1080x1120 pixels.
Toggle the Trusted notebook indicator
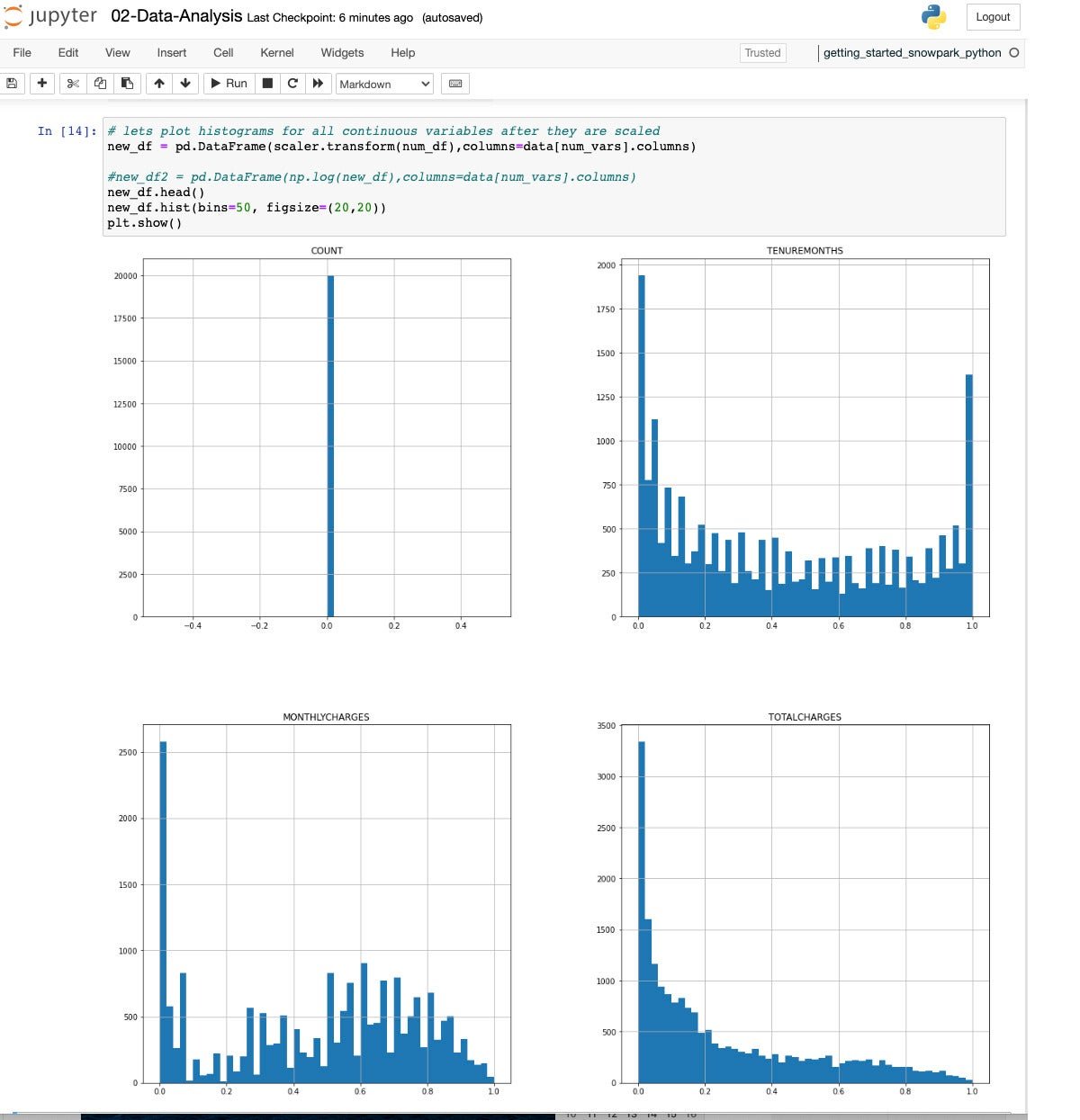pyautogui.click(x=762, y=53)
